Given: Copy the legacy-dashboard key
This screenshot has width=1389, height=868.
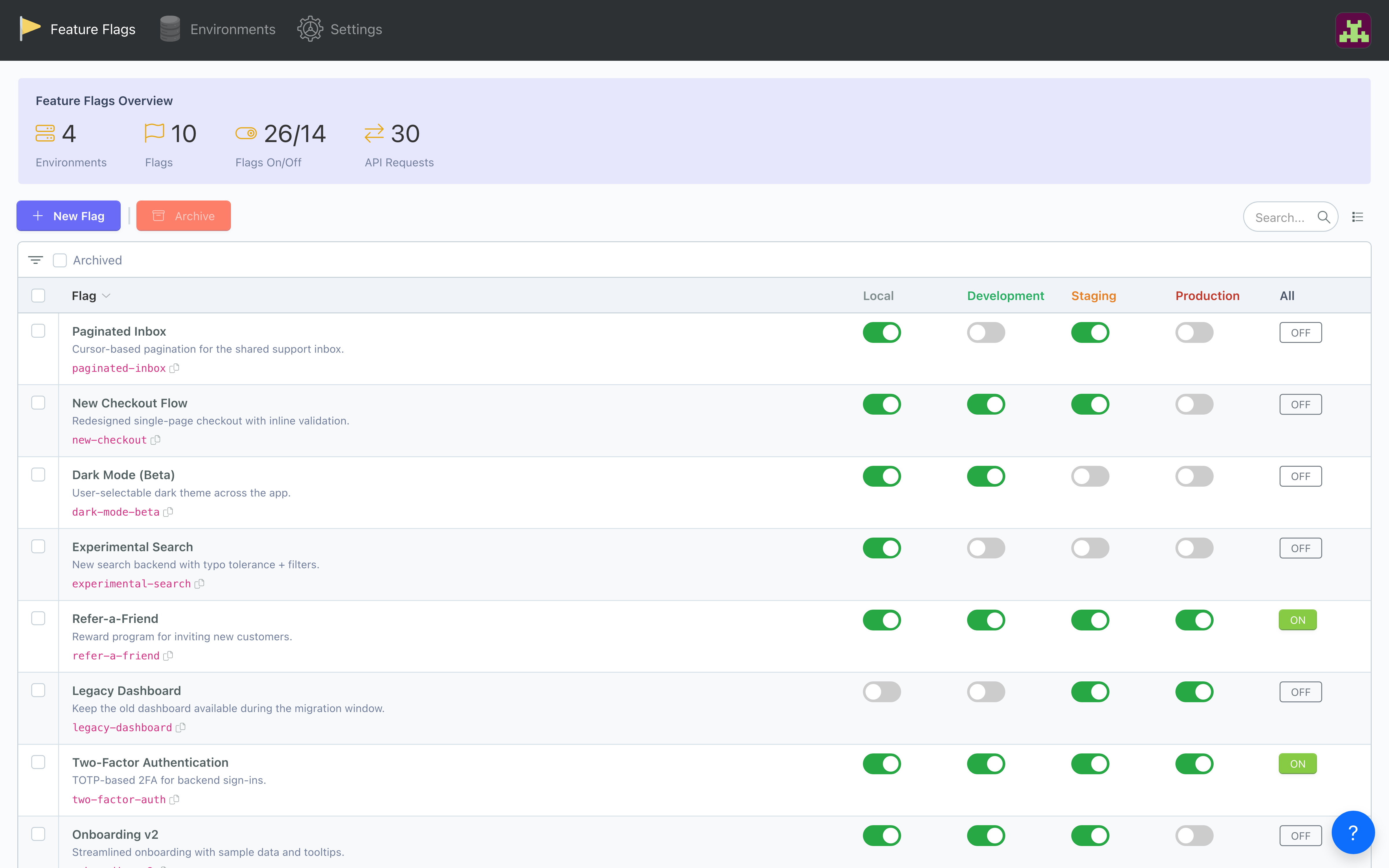Looking at the screenshot, I should click(181, 727).
